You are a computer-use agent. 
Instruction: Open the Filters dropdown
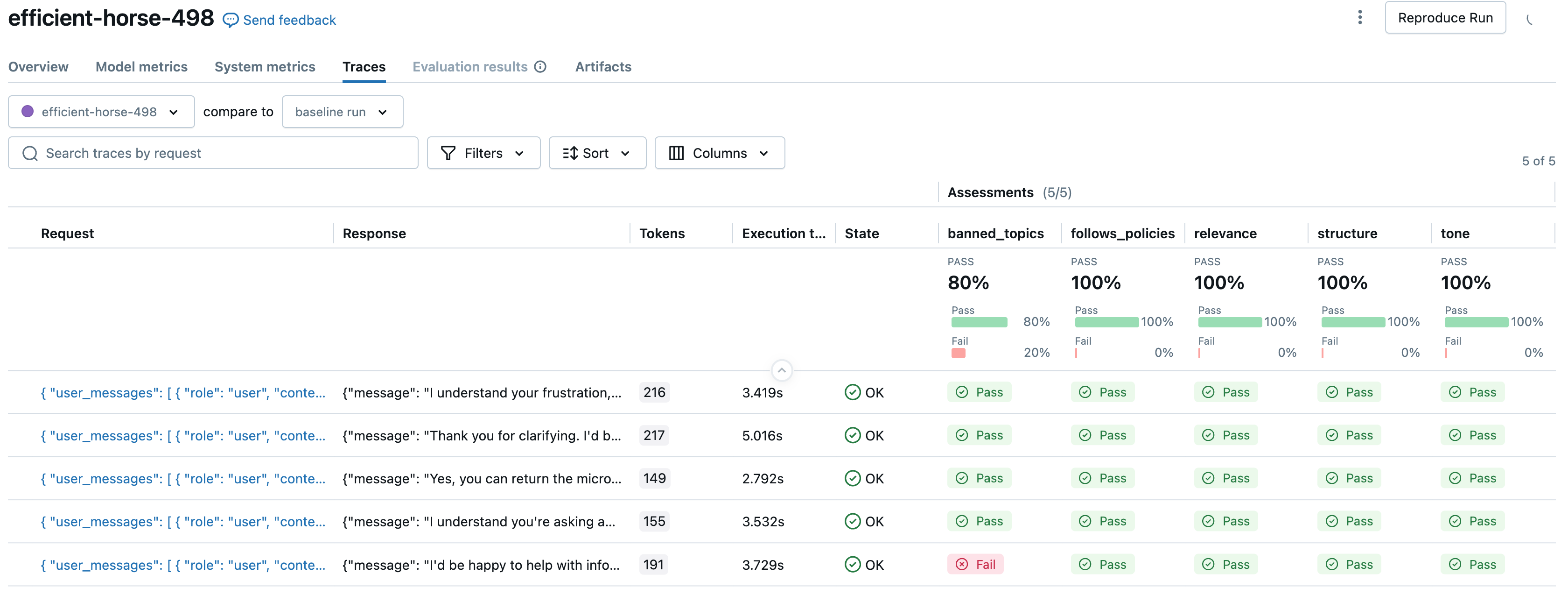[x=483, y=154]
